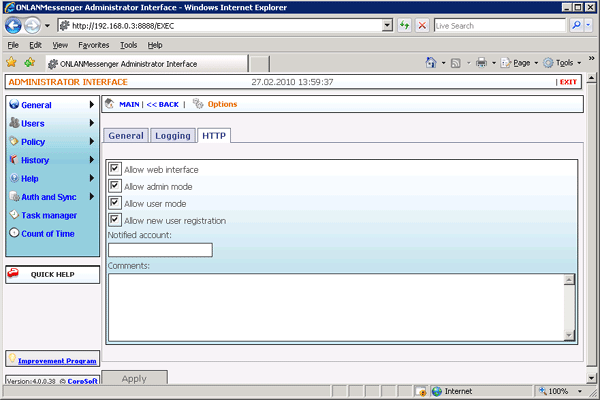Open the address bar history dropdown

387,26
